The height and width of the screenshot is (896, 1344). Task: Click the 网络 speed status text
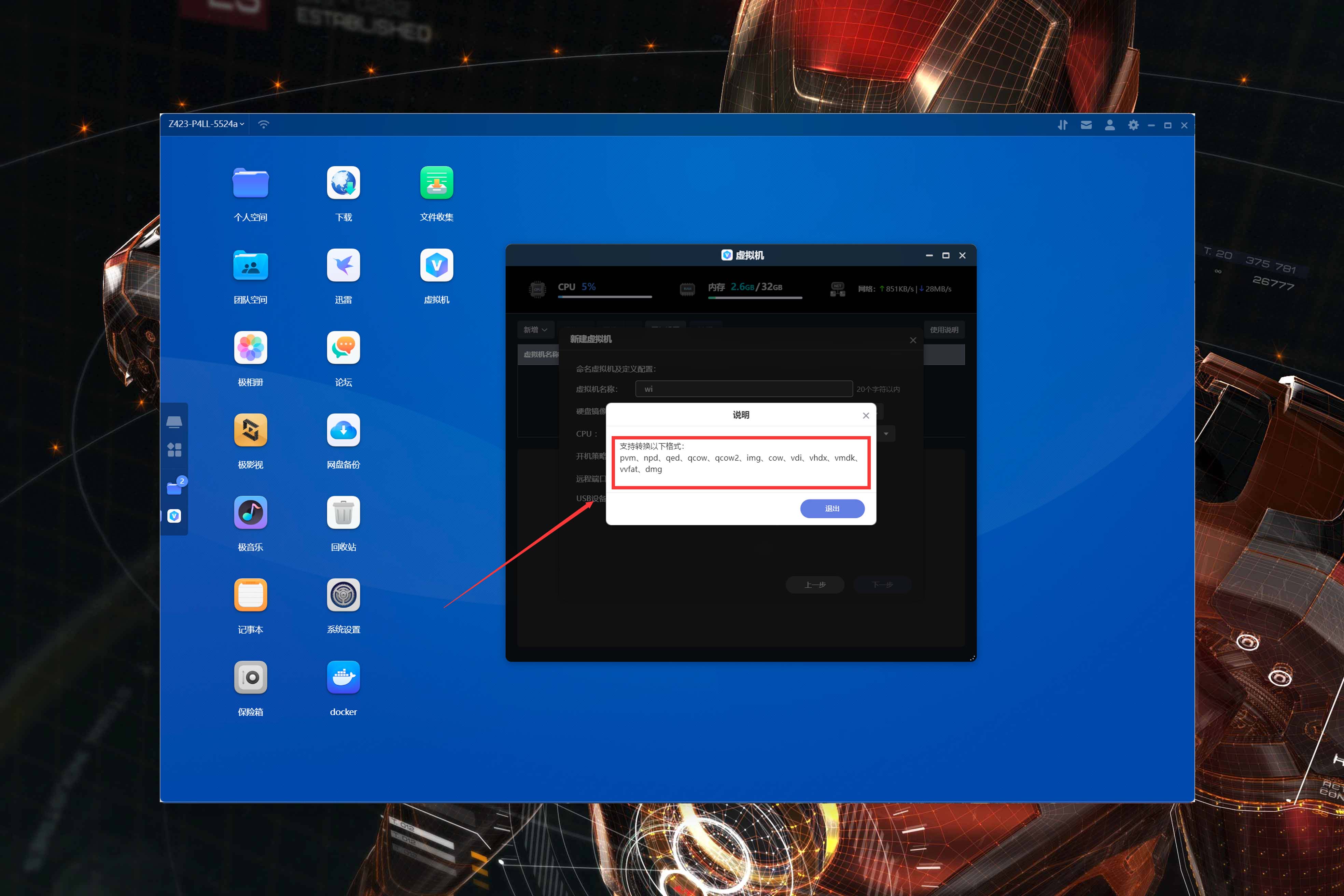[x=905, y=289]
